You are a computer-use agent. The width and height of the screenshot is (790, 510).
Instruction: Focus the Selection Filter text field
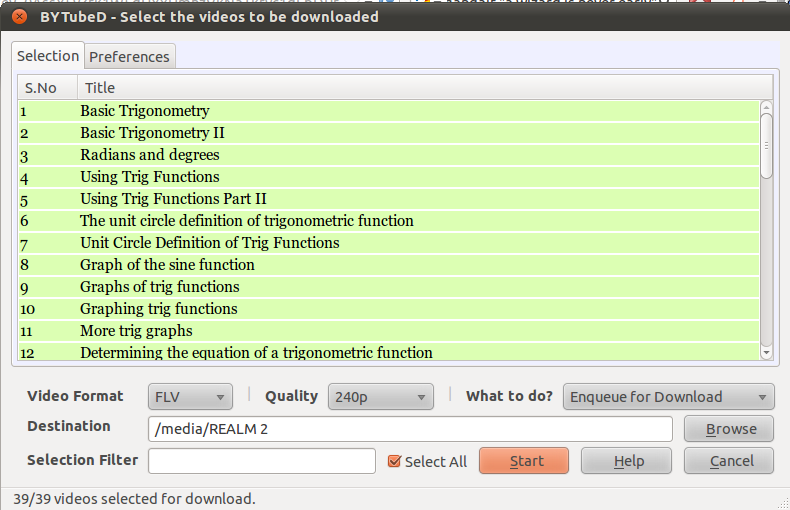(x=262, y=461)
